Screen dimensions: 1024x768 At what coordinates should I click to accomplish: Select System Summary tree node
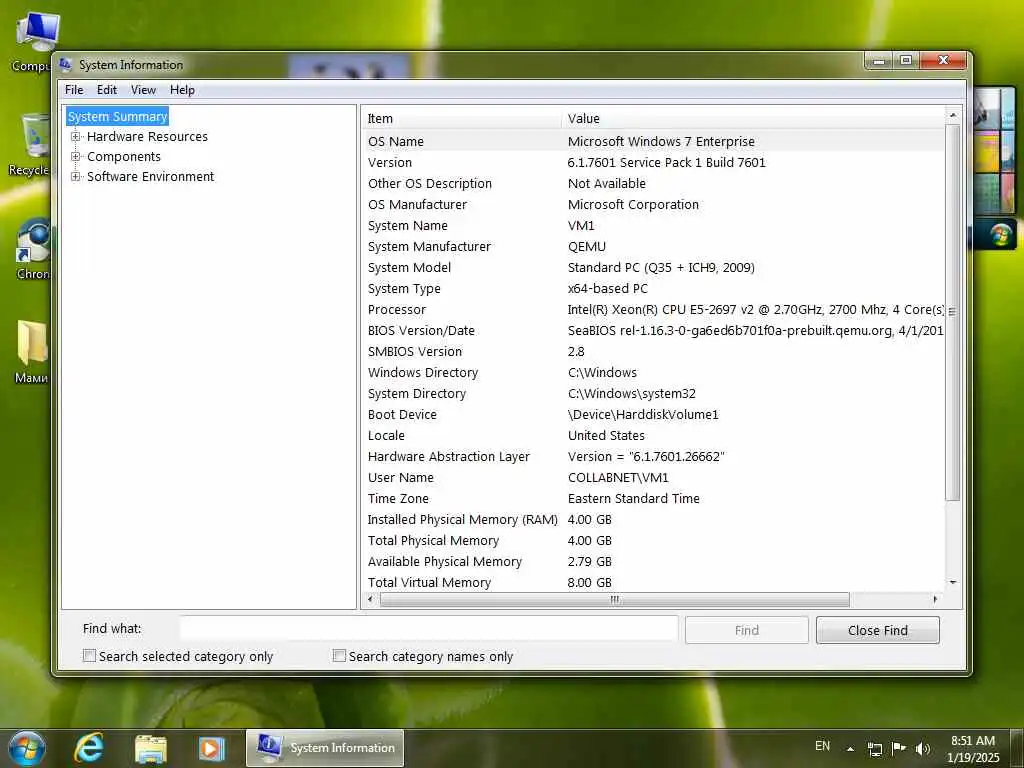coord(118,116)
